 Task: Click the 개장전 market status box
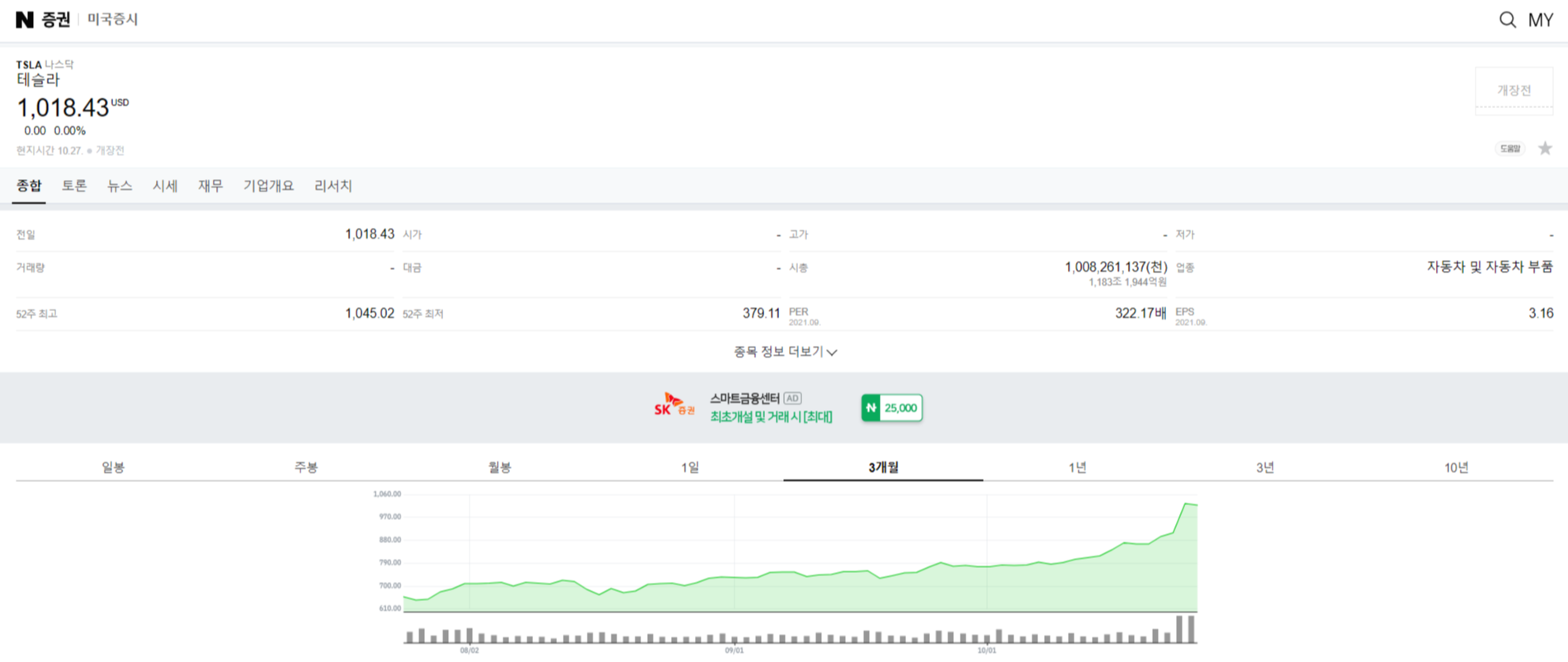[x=1514, y=90]
